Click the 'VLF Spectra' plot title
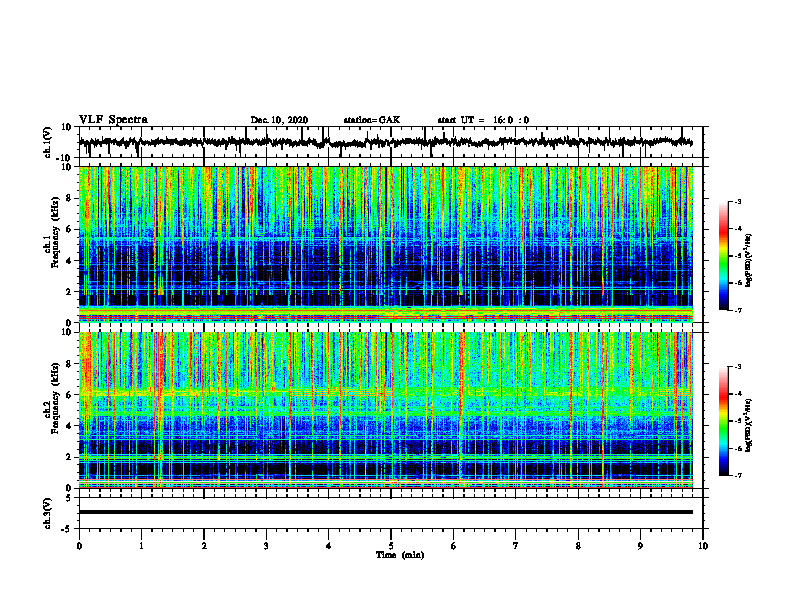This screenshot has width=792, height=612. pyautogui.click(x=113, y=120)
